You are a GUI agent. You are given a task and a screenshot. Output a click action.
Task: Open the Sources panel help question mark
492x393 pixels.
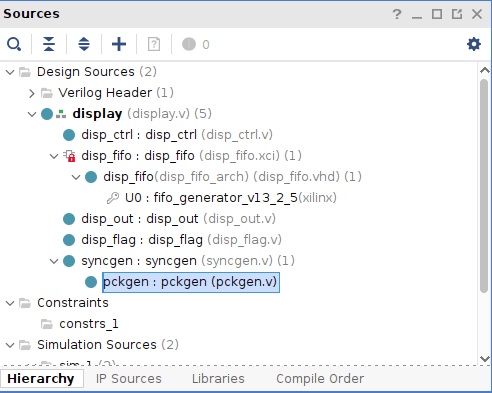coord(397,14)
